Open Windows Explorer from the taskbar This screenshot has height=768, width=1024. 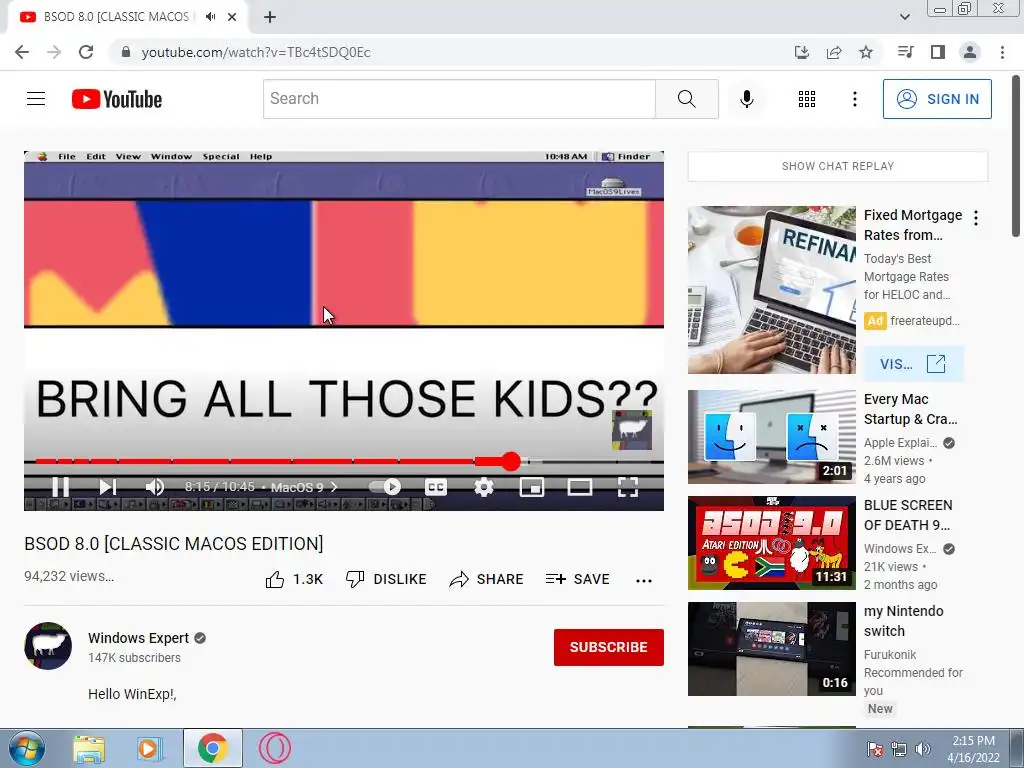(x=88, y=748)
